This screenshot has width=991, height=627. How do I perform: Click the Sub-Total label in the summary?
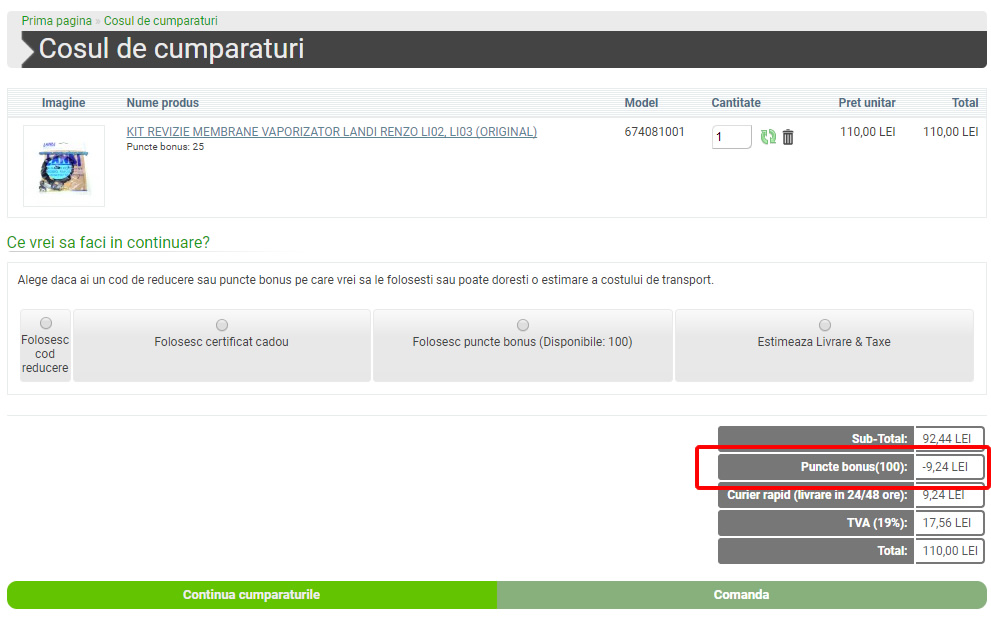click(879, 439)
